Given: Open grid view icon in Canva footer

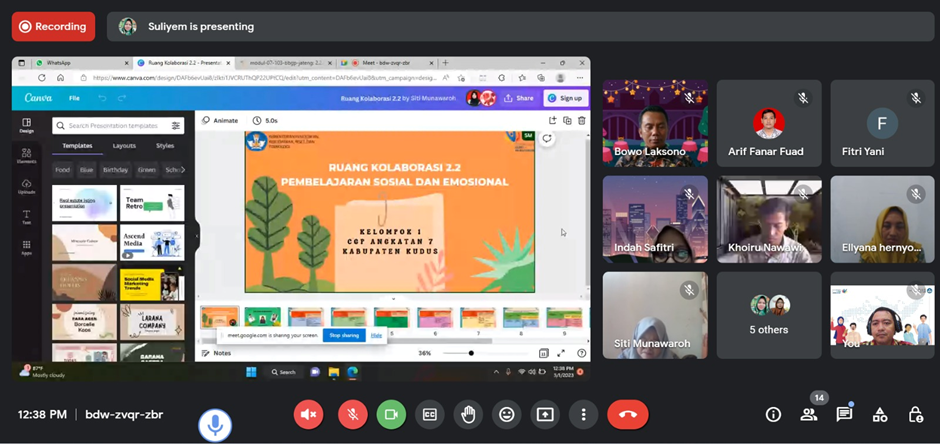Looking at the screenshot, I should click(x=544, y=353).
